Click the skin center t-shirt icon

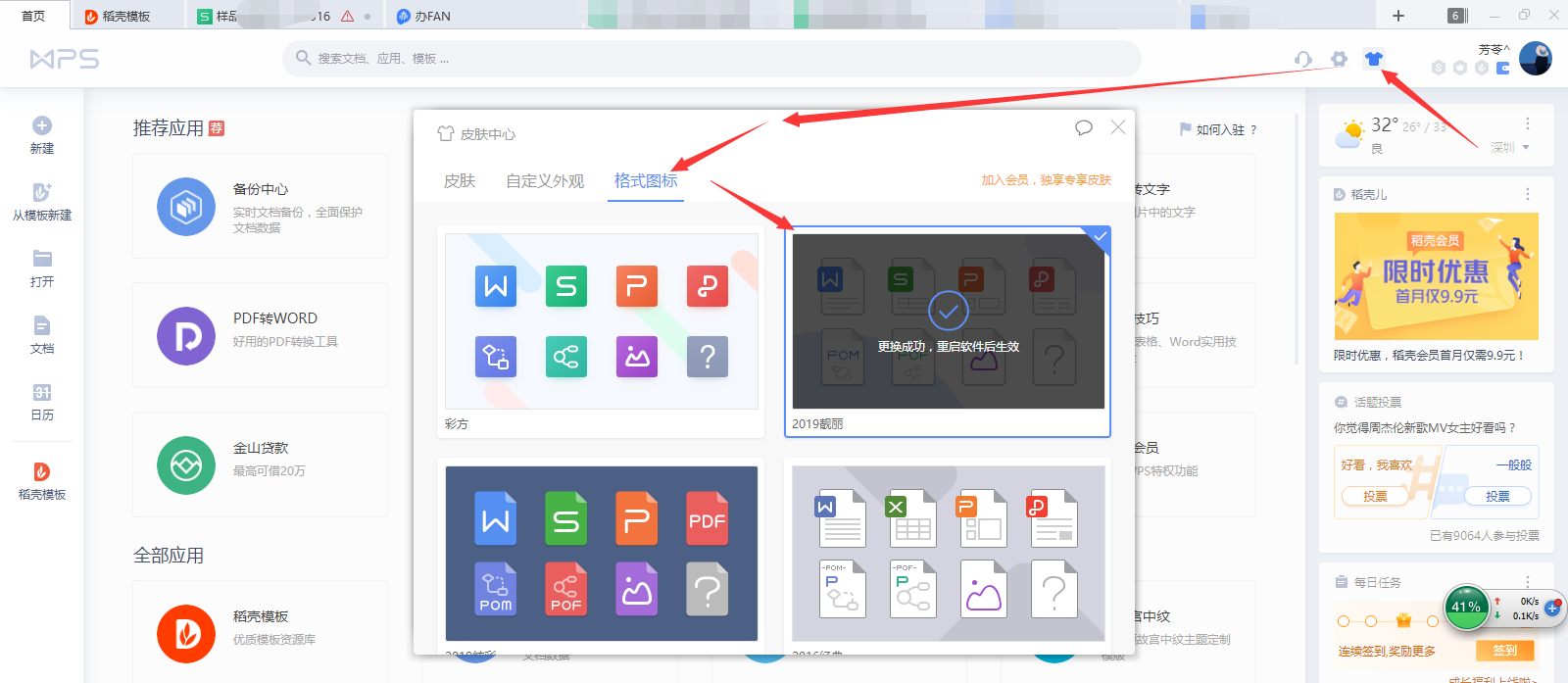point(1373,59)
